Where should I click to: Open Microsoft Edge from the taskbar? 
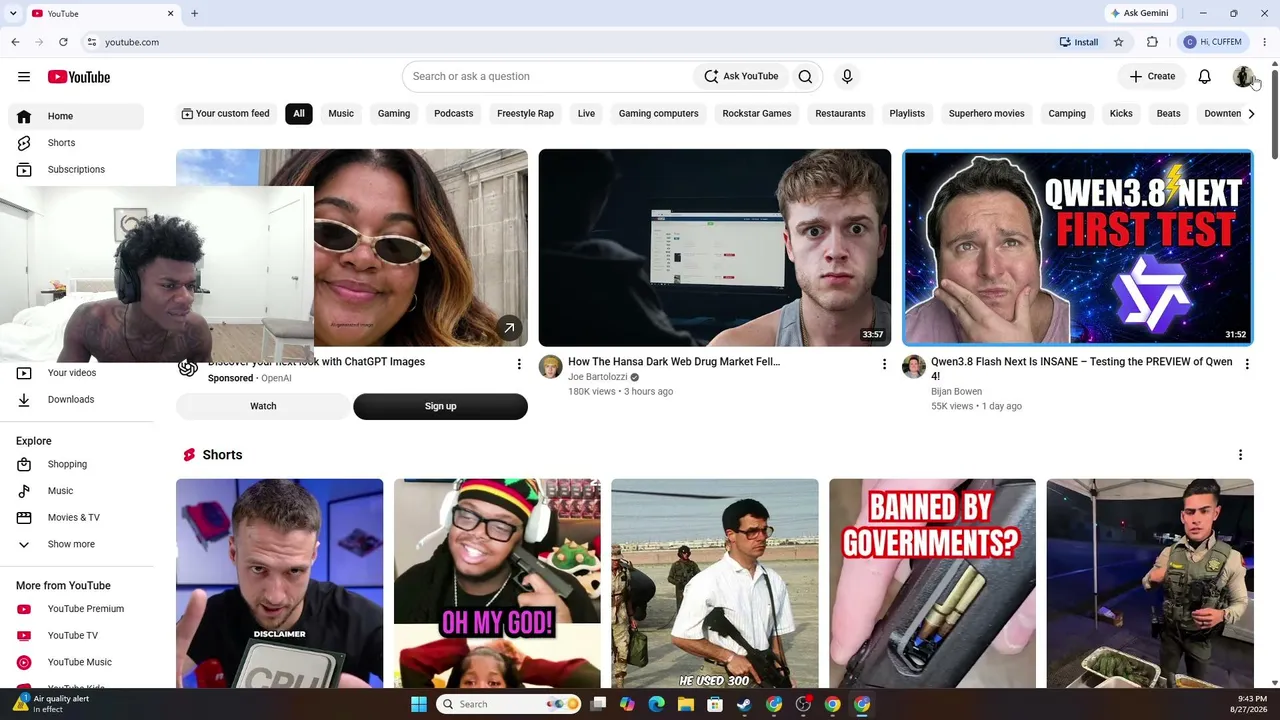pyautogui.click(x=656, y=704)
